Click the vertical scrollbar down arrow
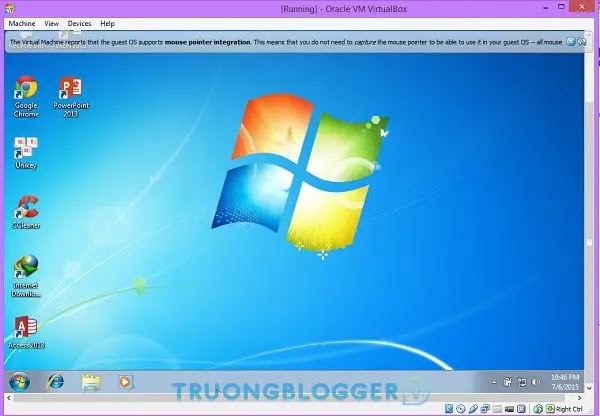Viewport: 600px width, 416px height. (x=590, y=388)
